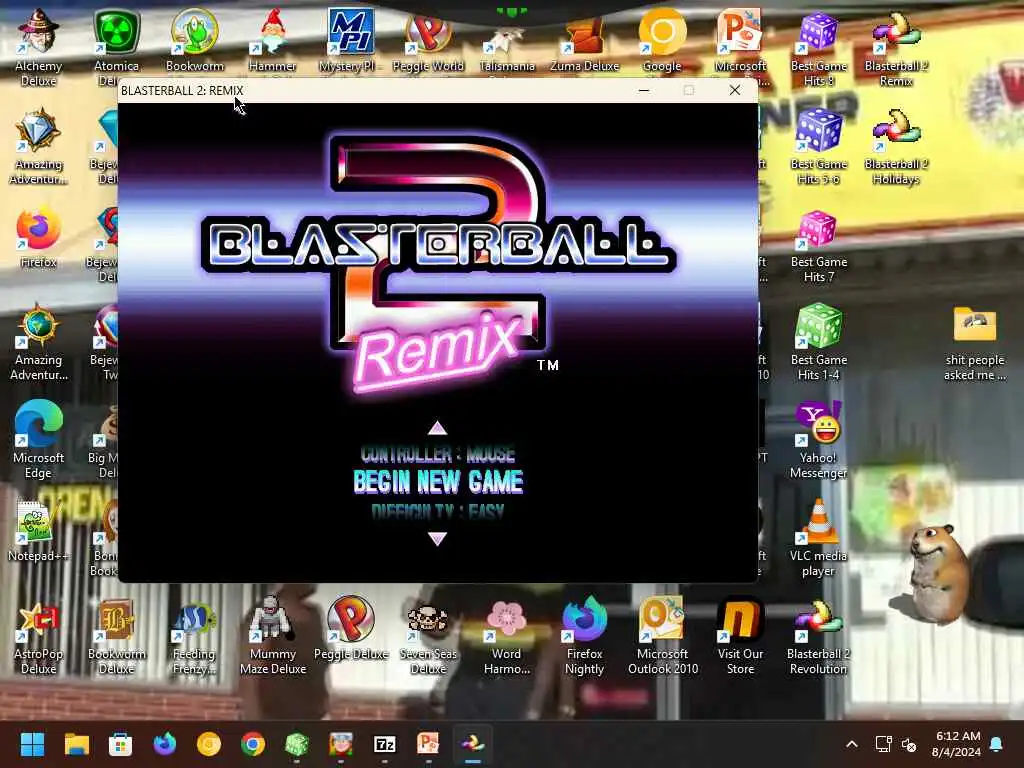Open the Bookworm frog desktop shortcut
1024x768 pixels.
tap(195, 40)
